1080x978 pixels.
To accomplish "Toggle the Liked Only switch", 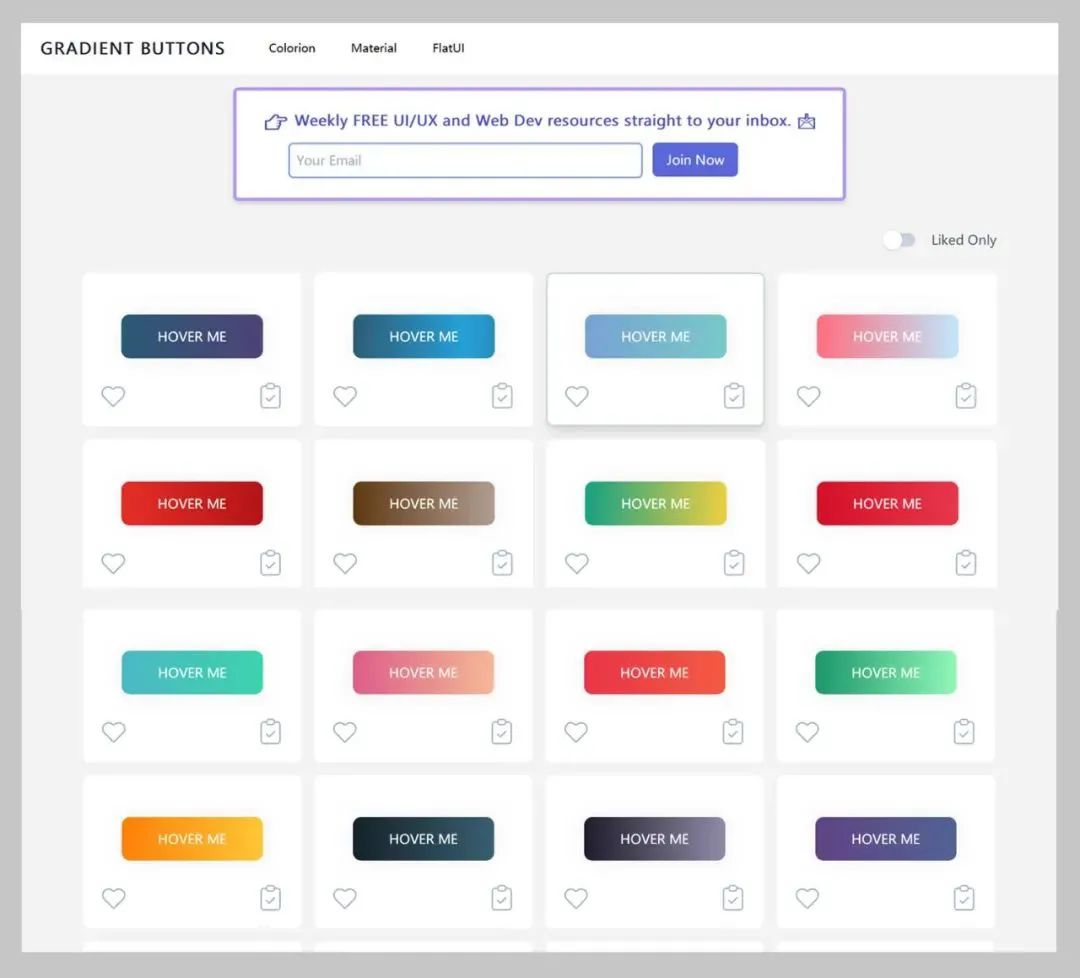I will pos(900,240).
